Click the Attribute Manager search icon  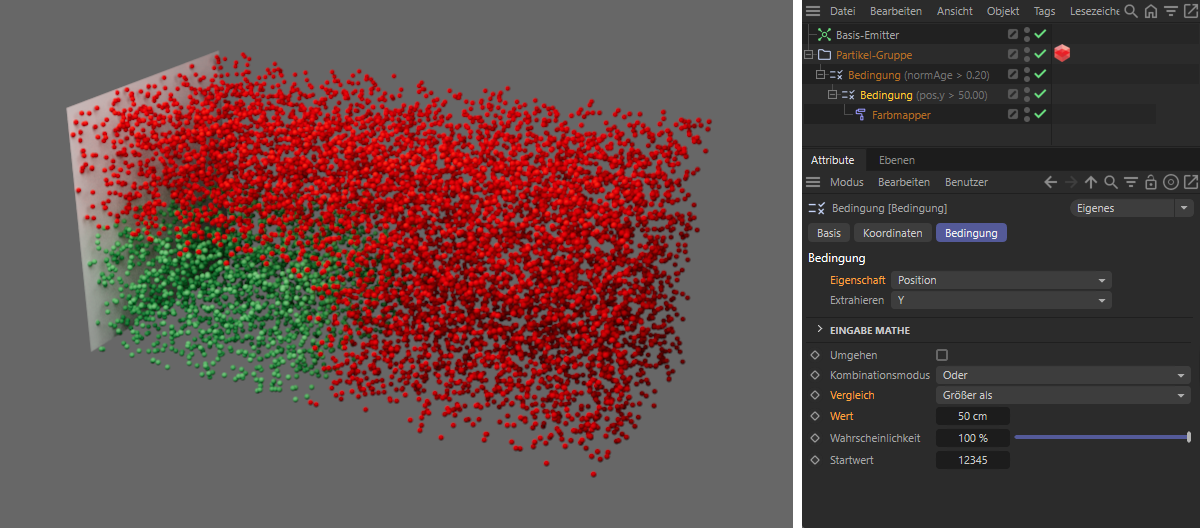click(1111, 182)
